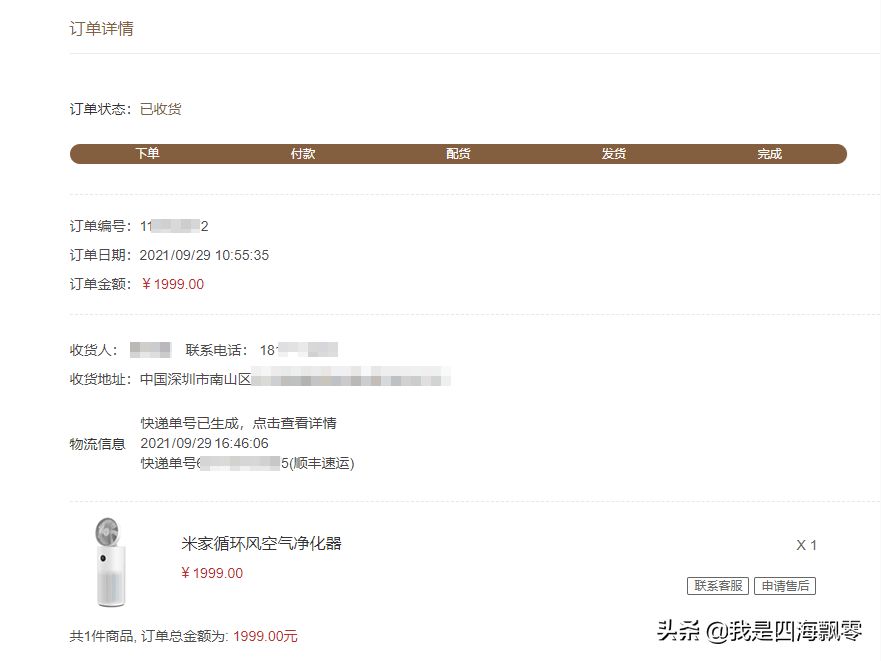Click the order date 2021/09/29 10:55:35
Image resolution: width=881 pixels, height=661 pixels.
coord(204,255)
